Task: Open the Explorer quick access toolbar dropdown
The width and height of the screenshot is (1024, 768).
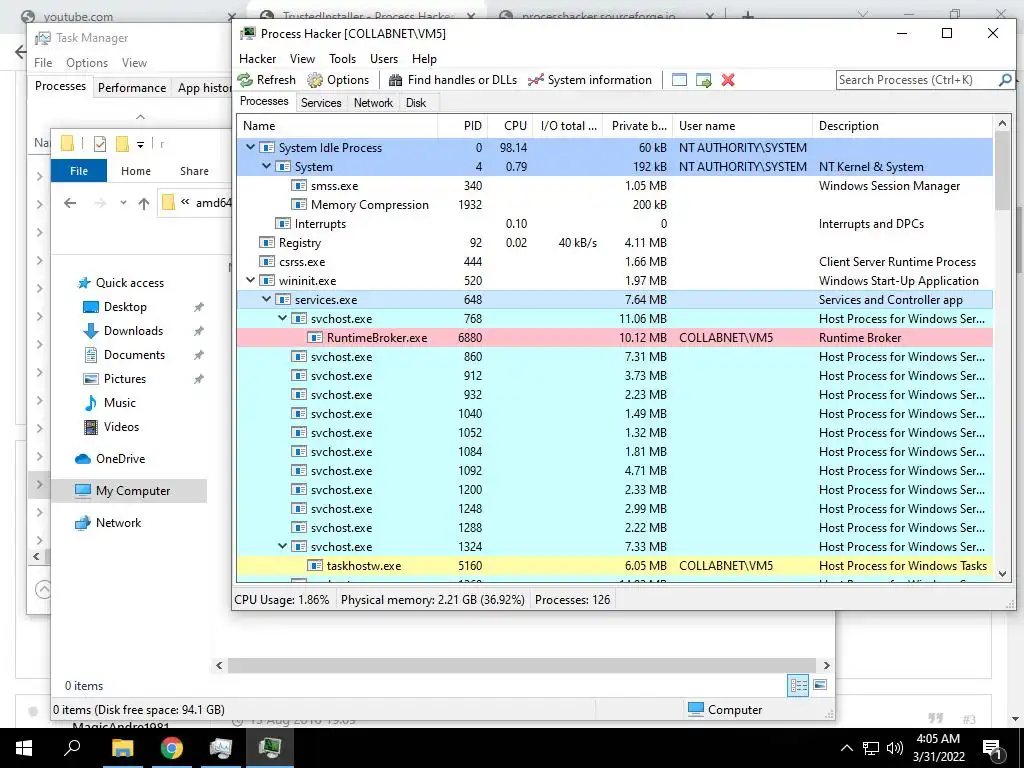Action: pos(140,144)
